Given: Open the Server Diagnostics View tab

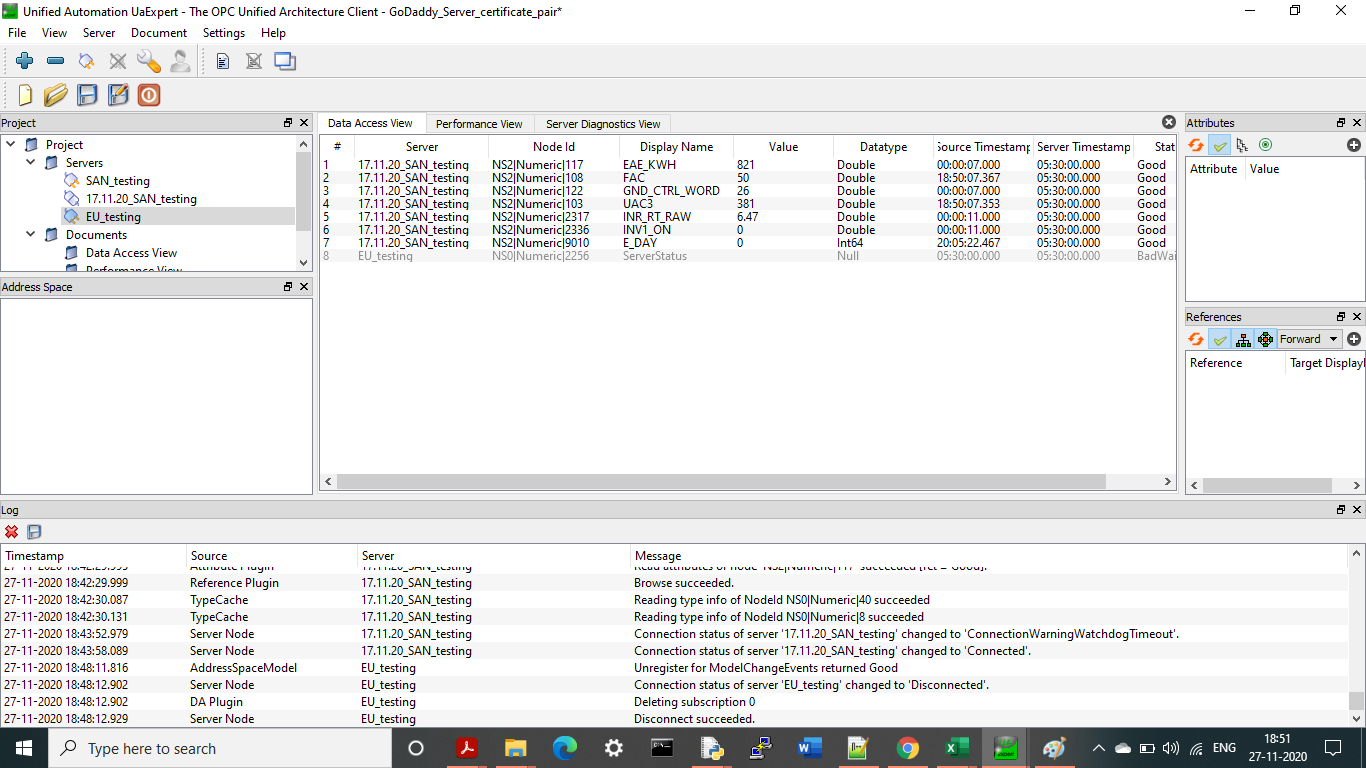Looking at the screenshot, I should 602,124.
